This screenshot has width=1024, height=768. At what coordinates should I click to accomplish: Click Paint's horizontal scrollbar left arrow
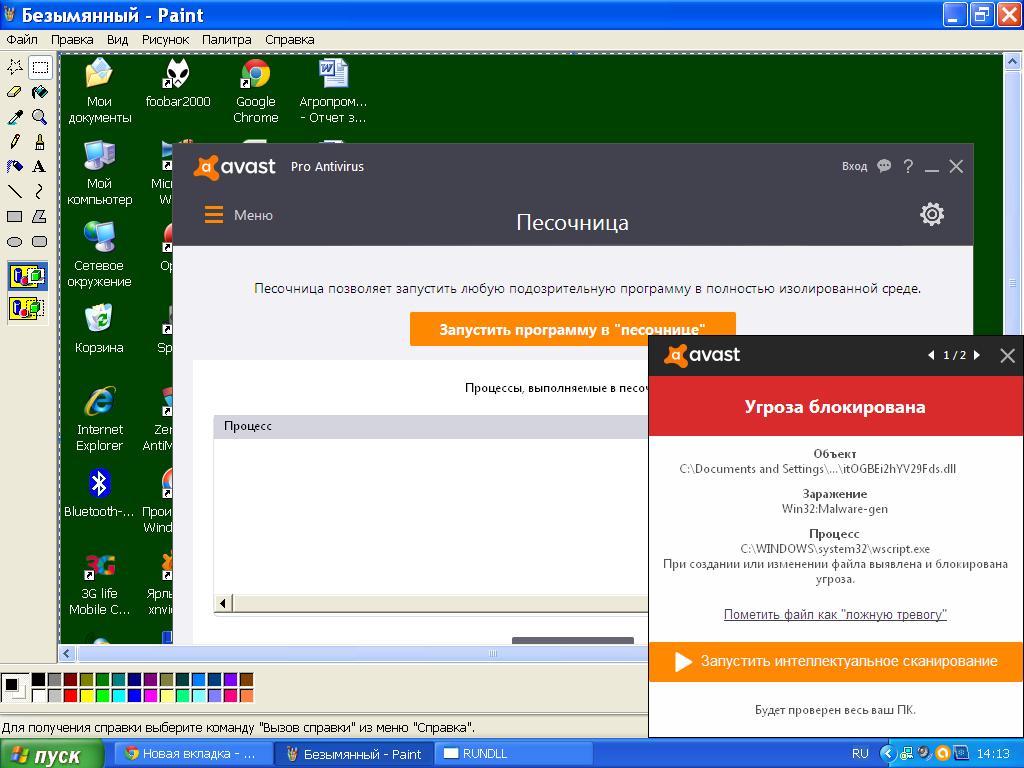[x=67, y=654]
